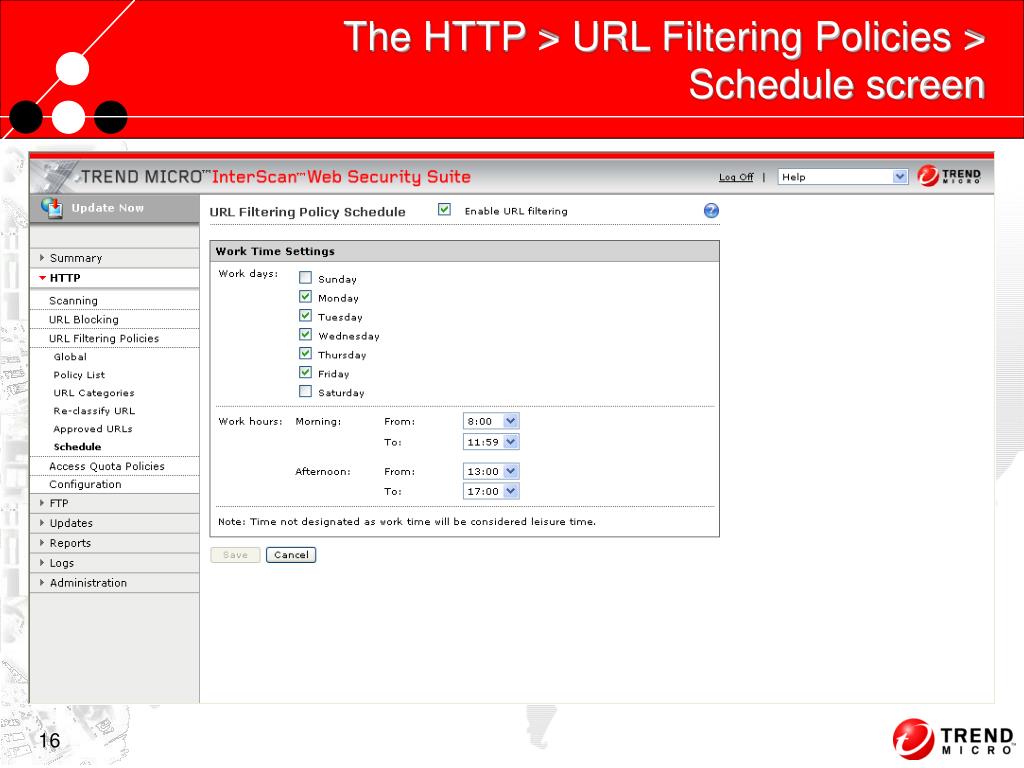Open the Help dropdown in header
Screen dimensions: 1024x768
[x=842, y=177]
